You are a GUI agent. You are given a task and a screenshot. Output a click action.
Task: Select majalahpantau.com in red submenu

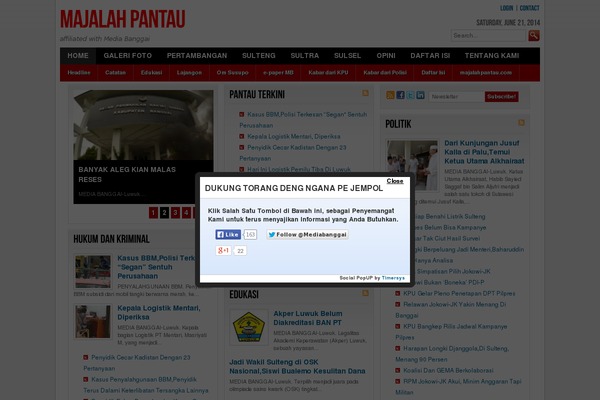point(486,72)
